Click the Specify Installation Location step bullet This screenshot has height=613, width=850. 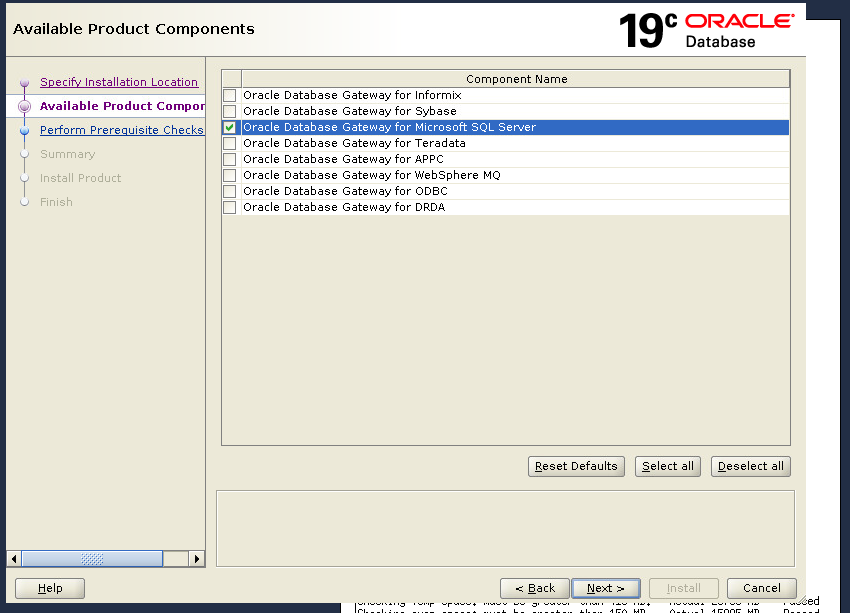point(24,82)
